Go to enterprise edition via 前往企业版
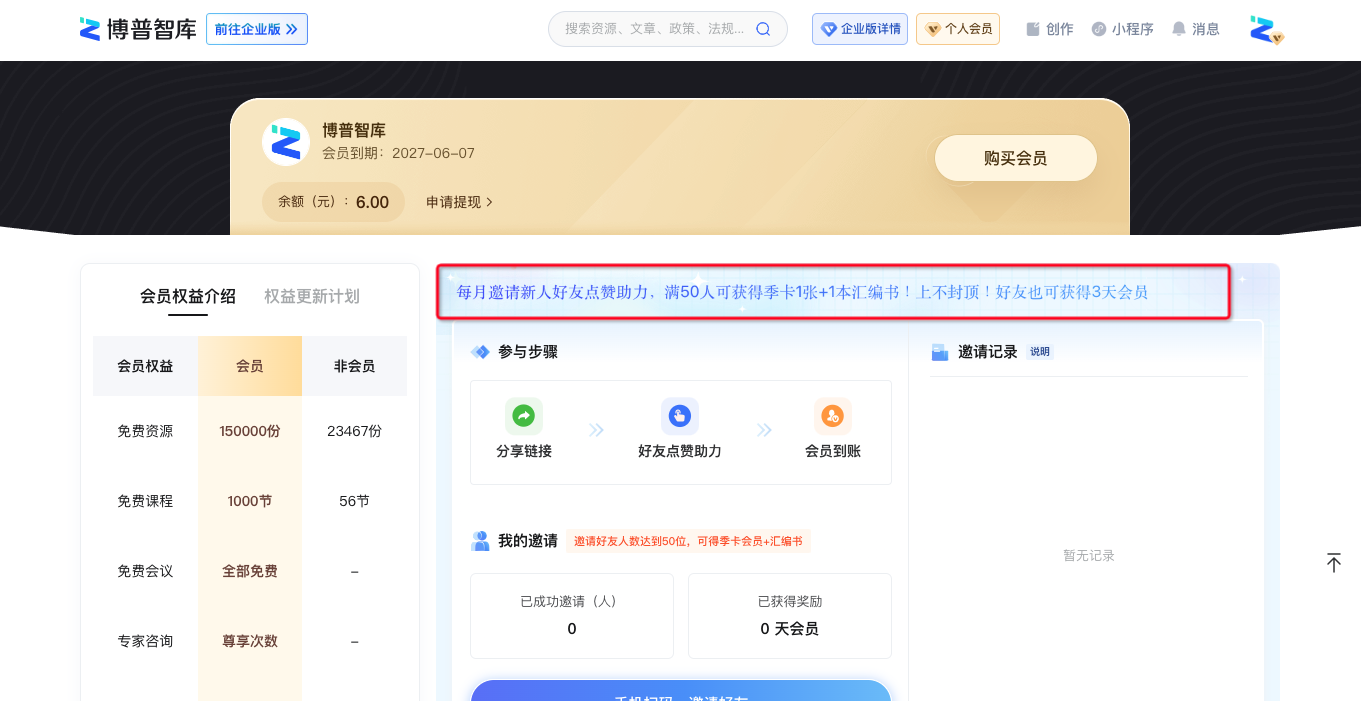 pos(257,29)
